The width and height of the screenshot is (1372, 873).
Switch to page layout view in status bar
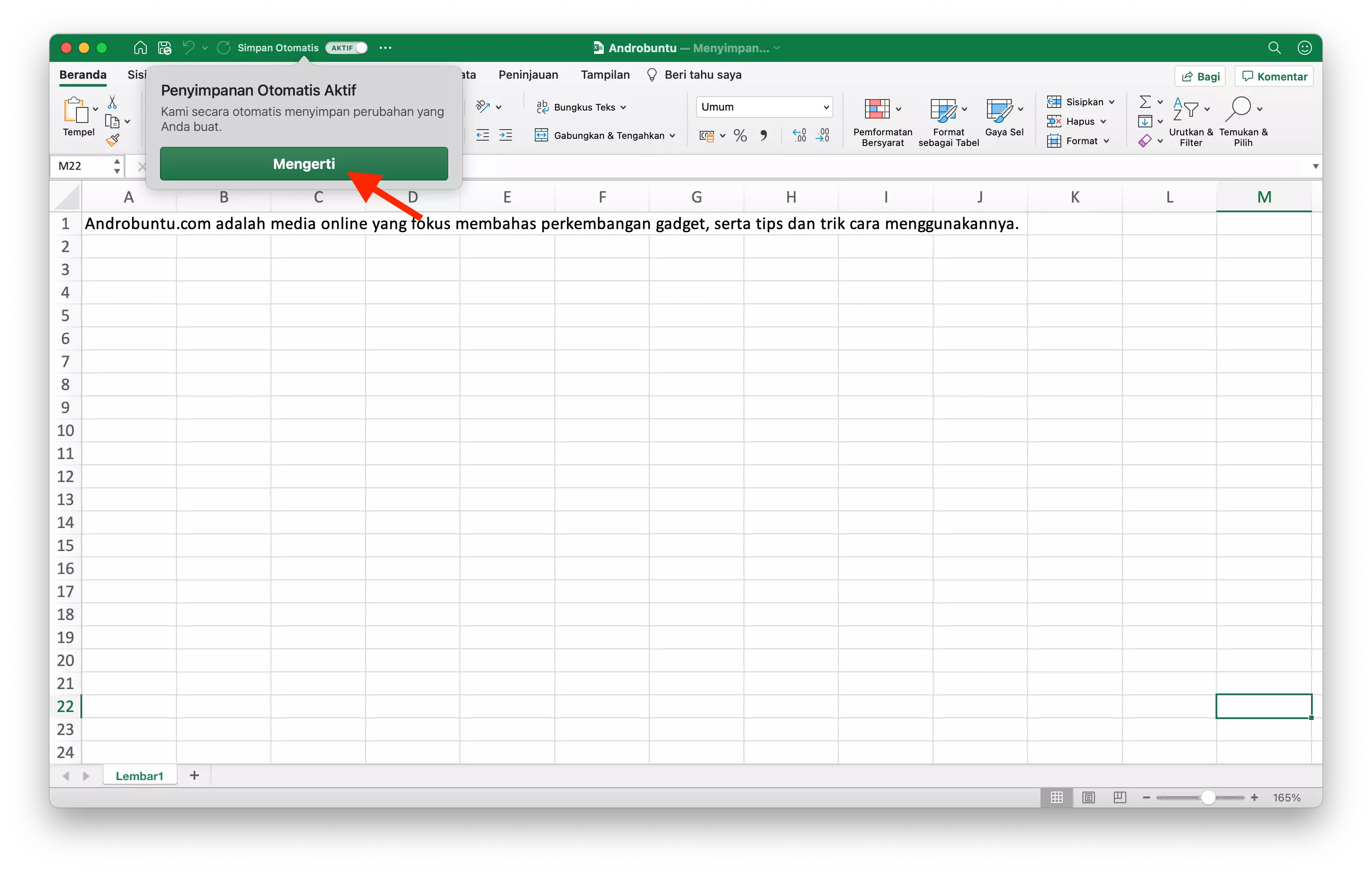[1089, 797]
